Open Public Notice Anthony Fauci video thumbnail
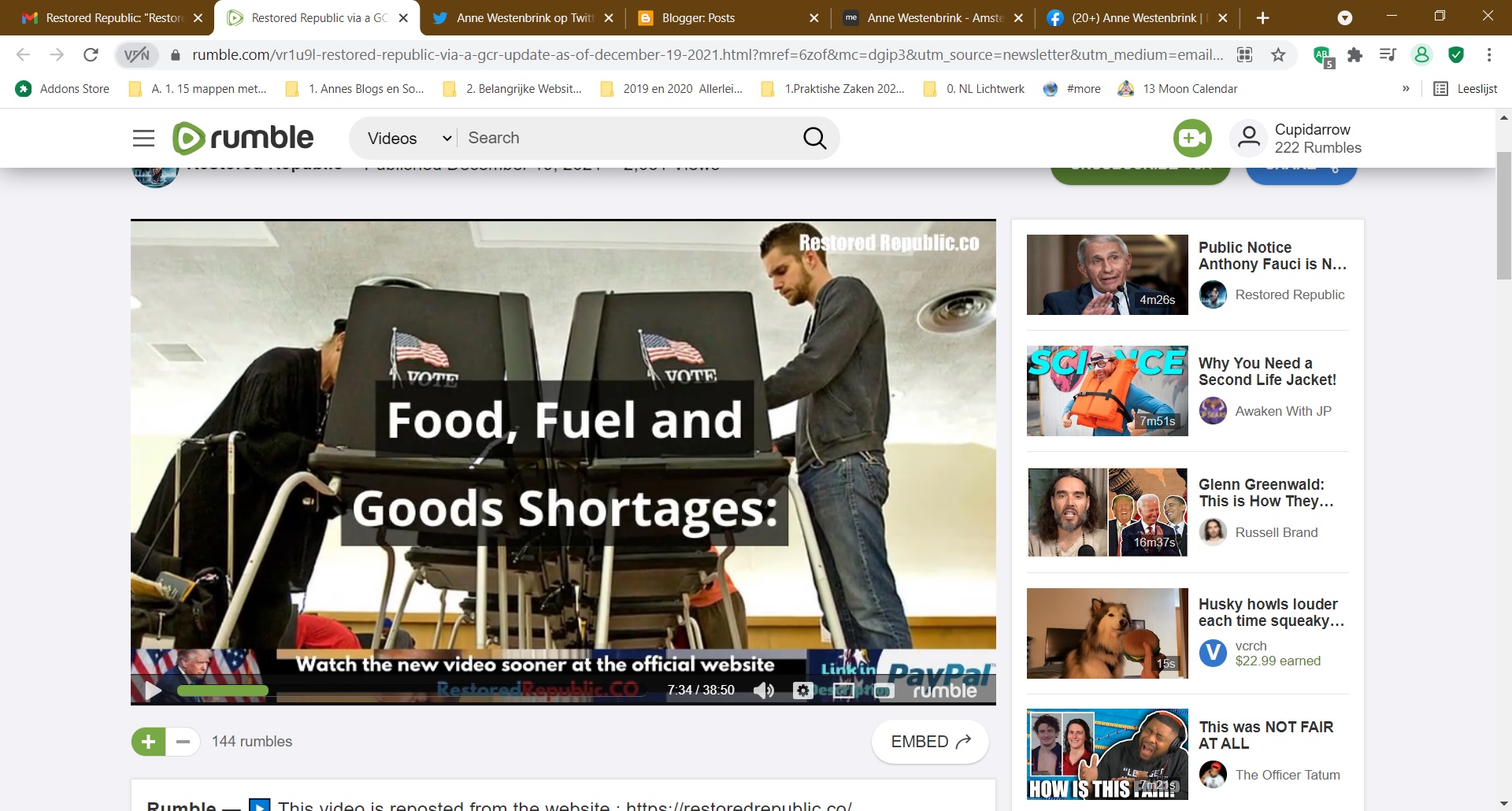Image resolution: width=1512 pixels, height=811 pixels. pos(1107,275)
